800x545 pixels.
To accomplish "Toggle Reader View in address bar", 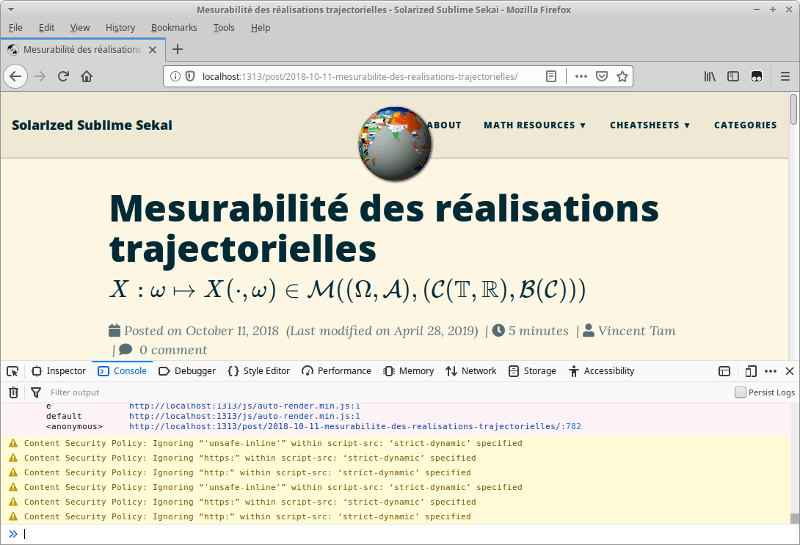I will tap(551, 76).
